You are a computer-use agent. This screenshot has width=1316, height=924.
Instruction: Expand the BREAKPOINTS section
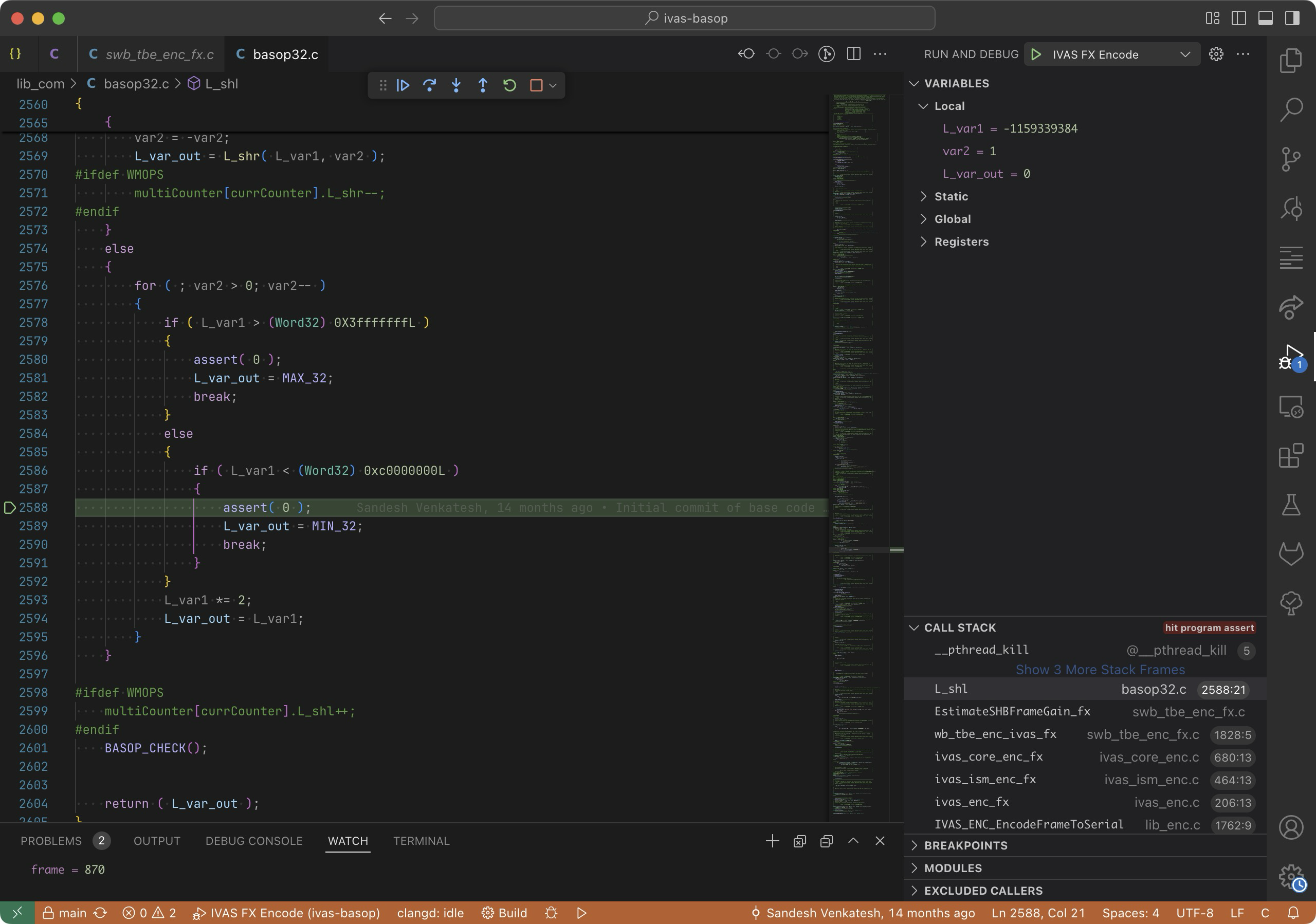click(x=965, y=845)
